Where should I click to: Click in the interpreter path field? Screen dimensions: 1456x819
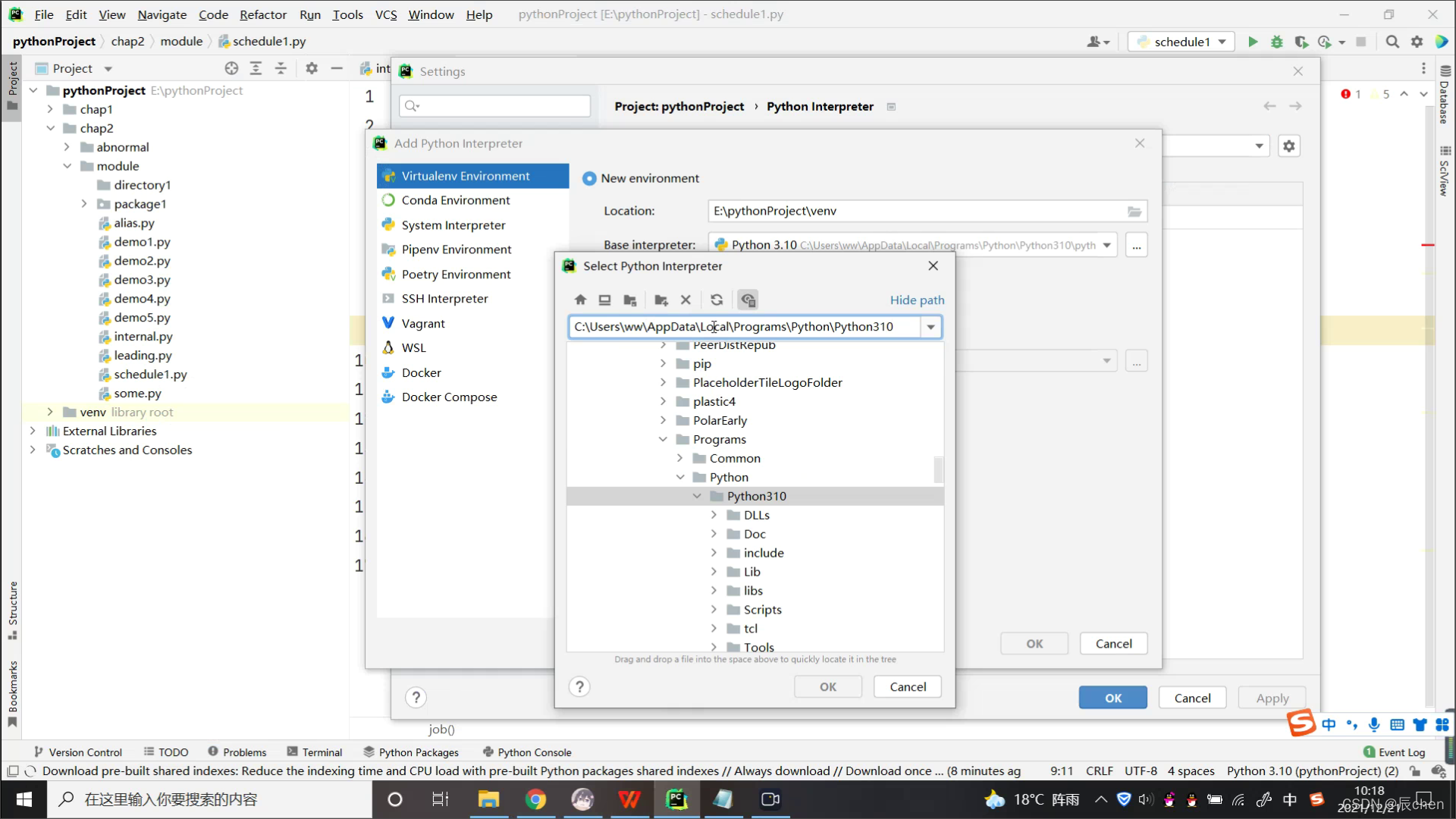pos(743,327)
